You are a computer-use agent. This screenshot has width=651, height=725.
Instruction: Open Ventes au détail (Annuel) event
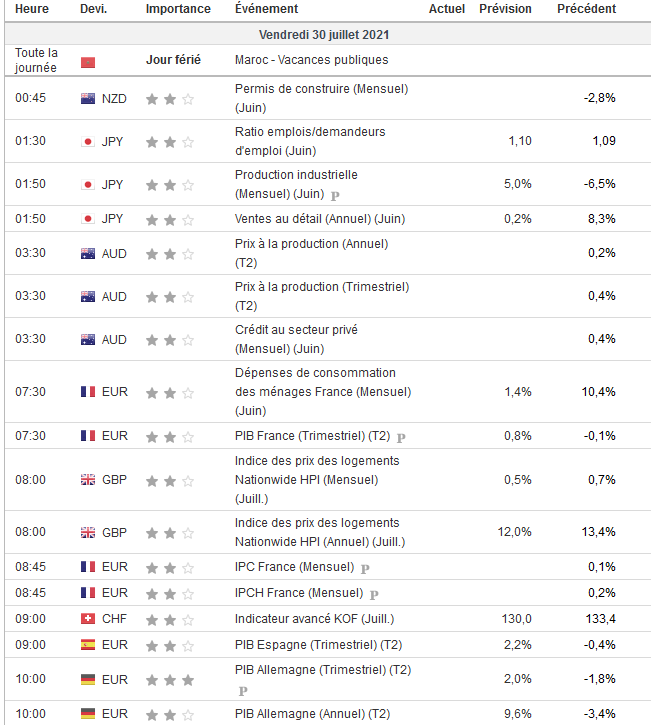tap(319, 219)
